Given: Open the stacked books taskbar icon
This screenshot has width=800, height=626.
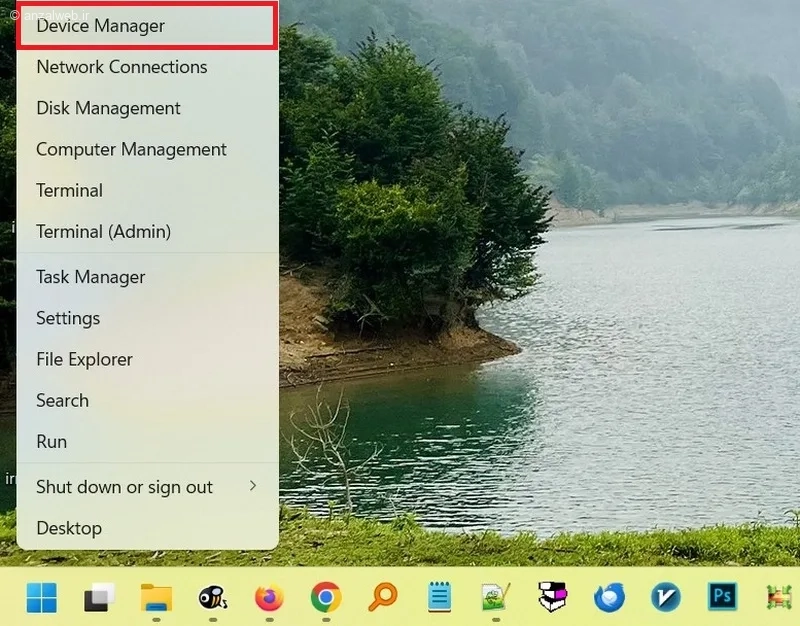Looking at the screenshot, I should tap(553, 596).
